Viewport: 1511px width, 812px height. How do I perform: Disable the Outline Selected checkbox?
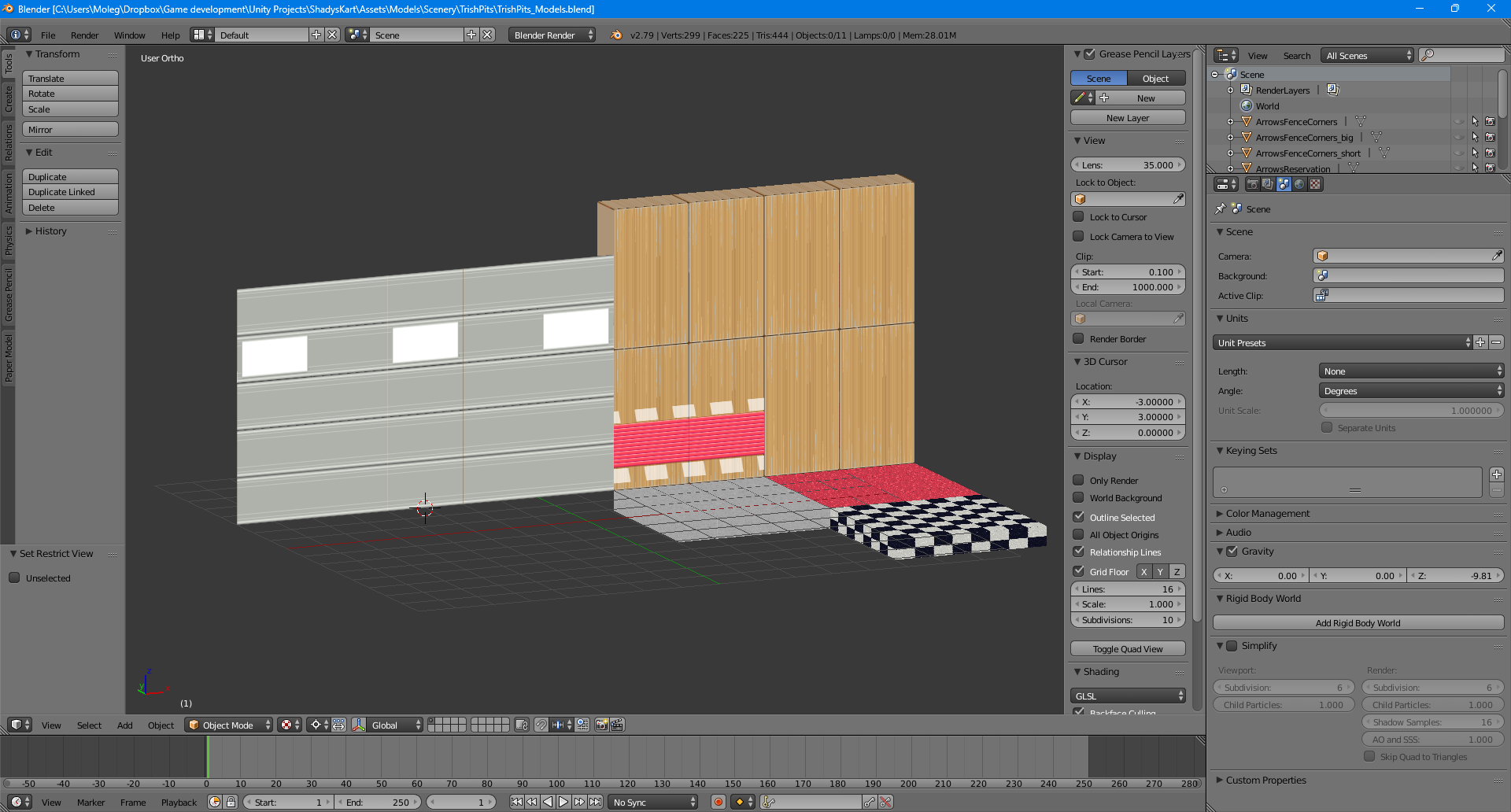click(x=1078, y=517)
